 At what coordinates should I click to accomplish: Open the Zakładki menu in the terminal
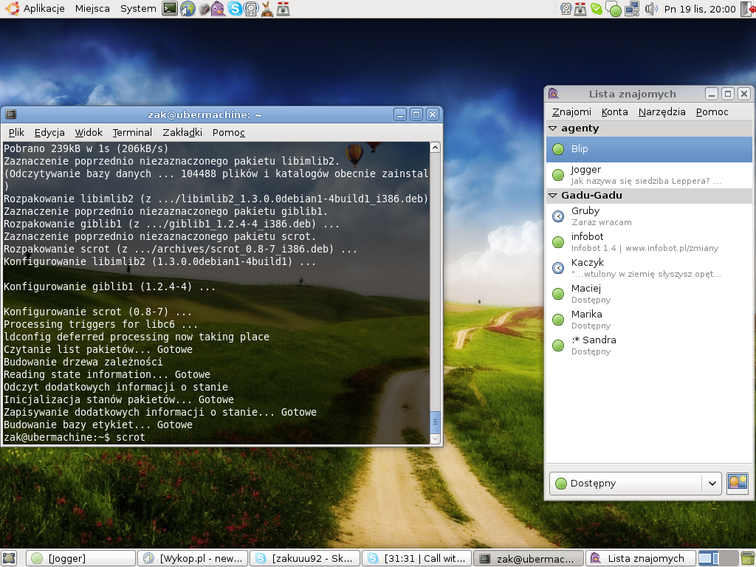182,132
